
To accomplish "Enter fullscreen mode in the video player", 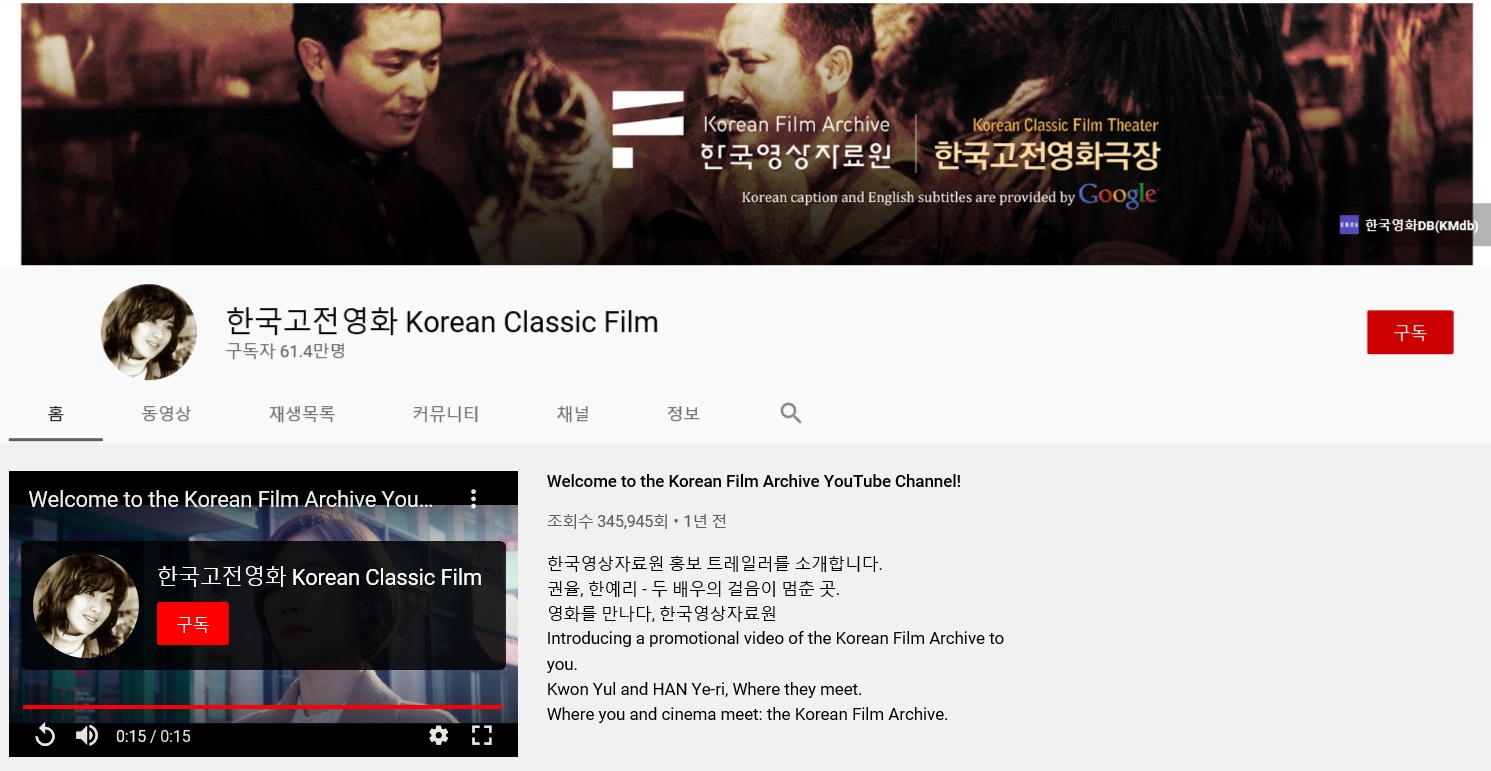I will pyautogui.click(x=482, y=736).
